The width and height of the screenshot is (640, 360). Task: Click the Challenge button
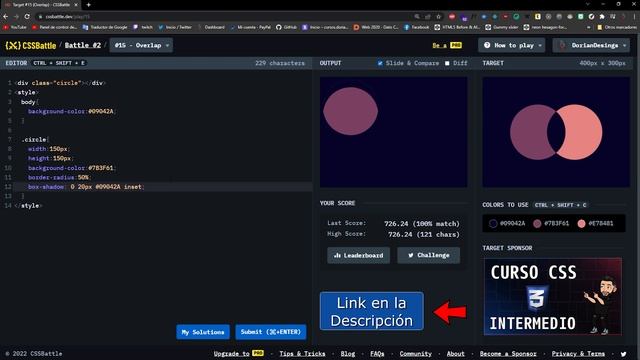[x=429, y=255]
